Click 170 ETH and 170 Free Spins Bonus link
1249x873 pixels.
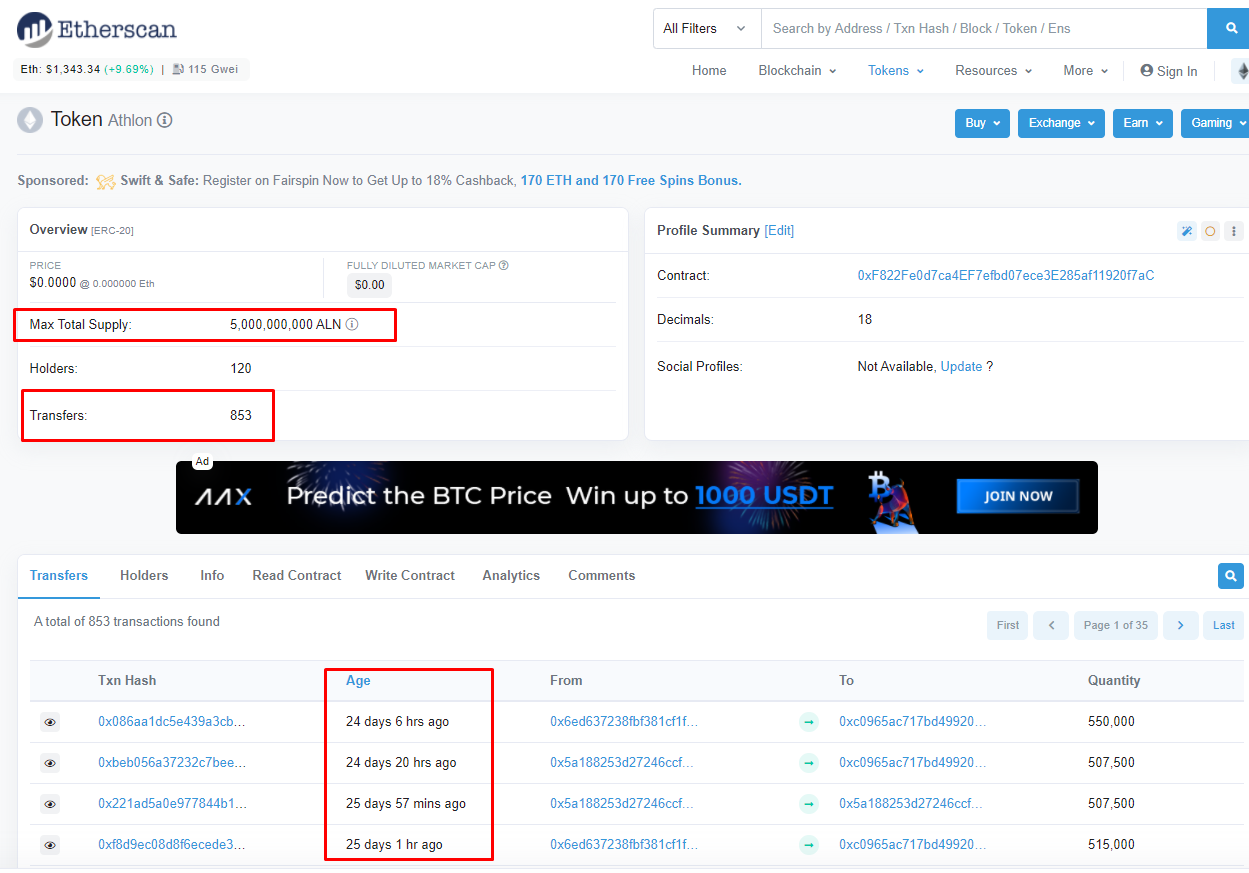click(631, 181)
